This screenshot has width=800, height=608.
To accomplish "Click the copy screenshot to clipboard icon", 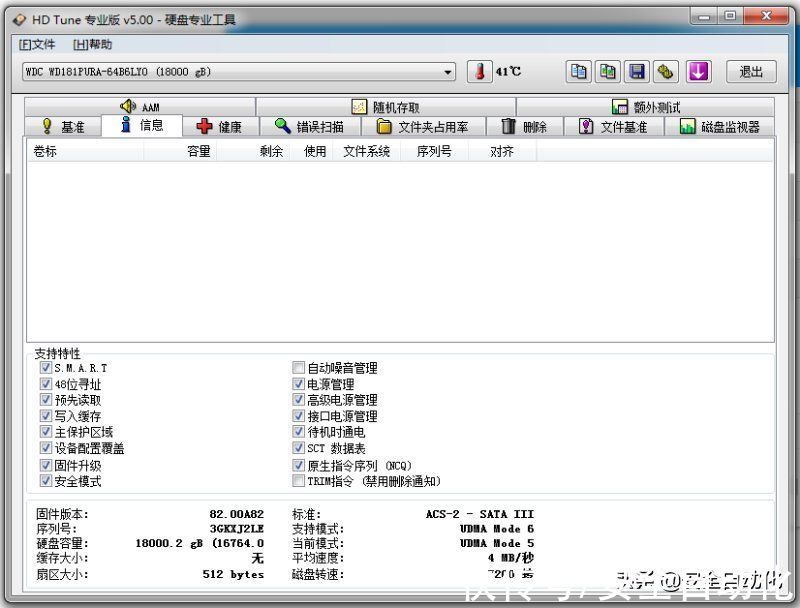I will tap(608, 71).
